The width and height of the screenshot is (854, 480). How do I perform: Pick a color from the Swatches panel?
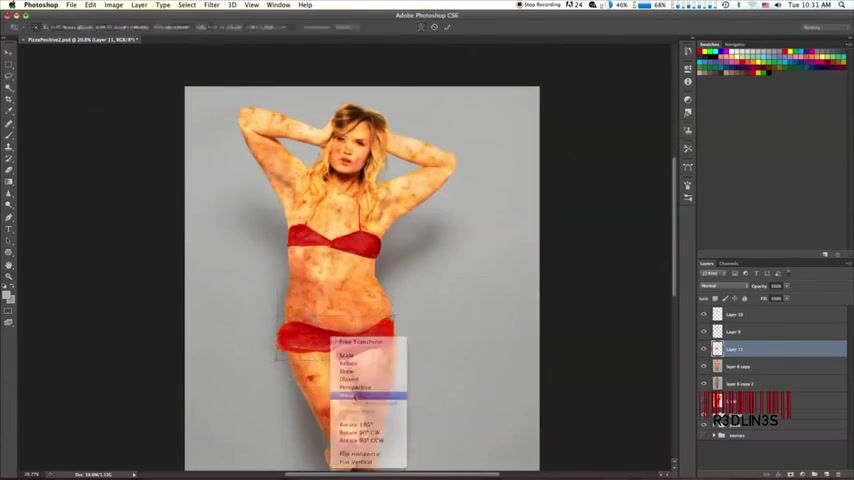[x=760, y=60]
